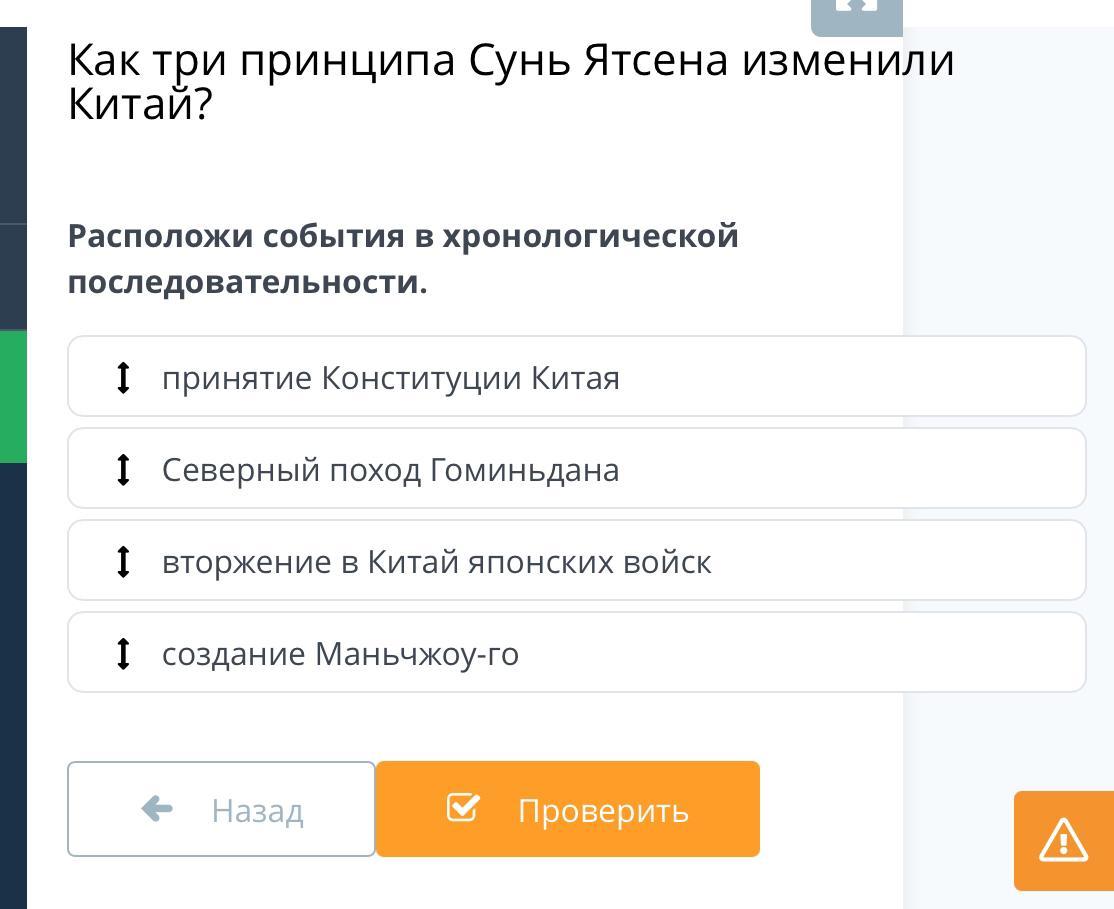Click drag handle beside 'принятие Конституции Китая'

click(x=123, y=378)
